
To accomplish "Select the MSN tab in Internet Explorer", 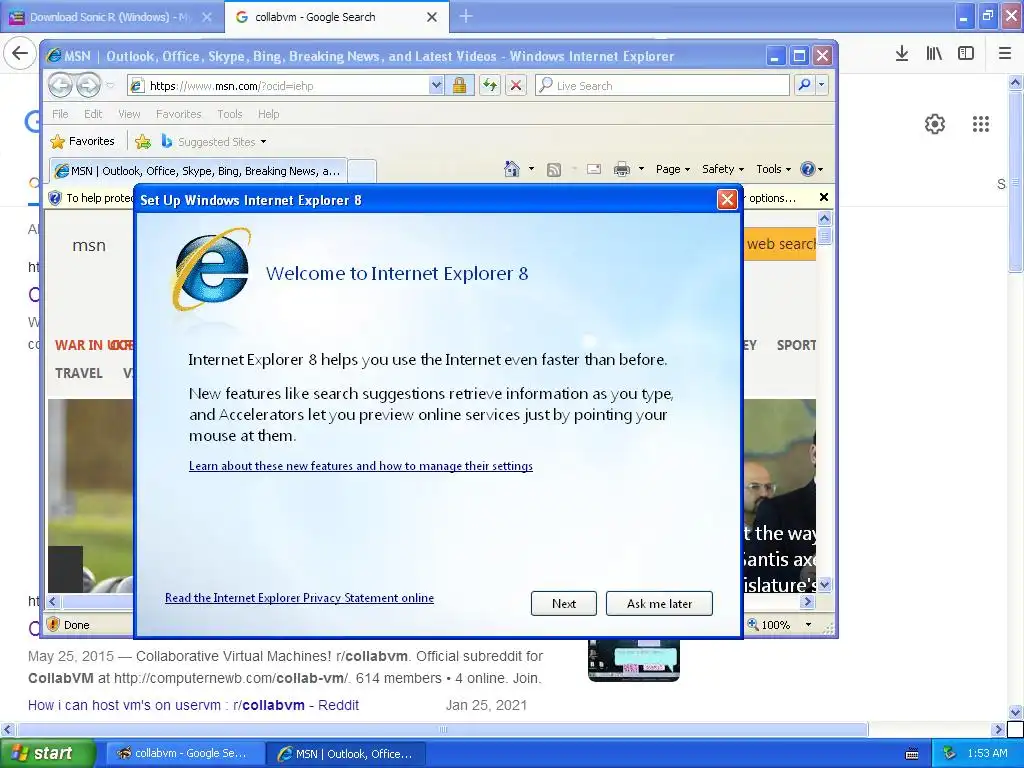I will (x=198, y=171).
